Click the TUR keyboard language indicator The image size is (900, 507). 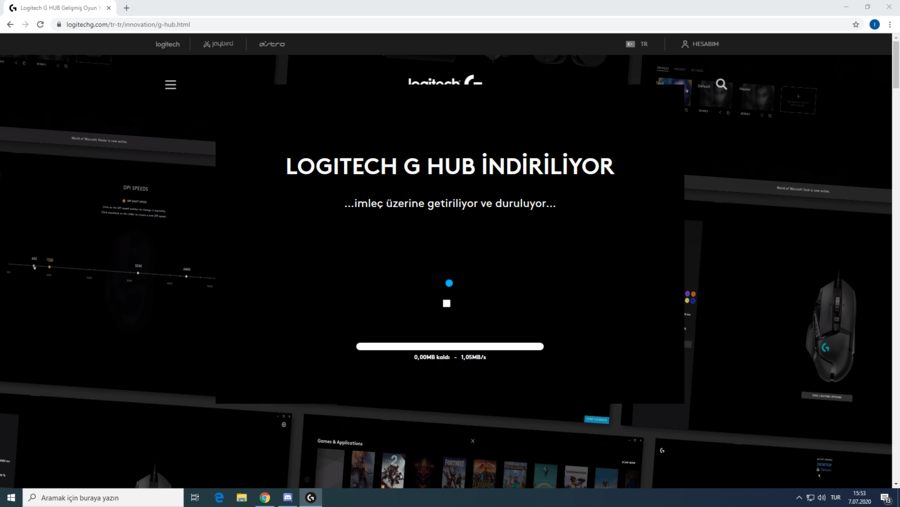[836, 498]
